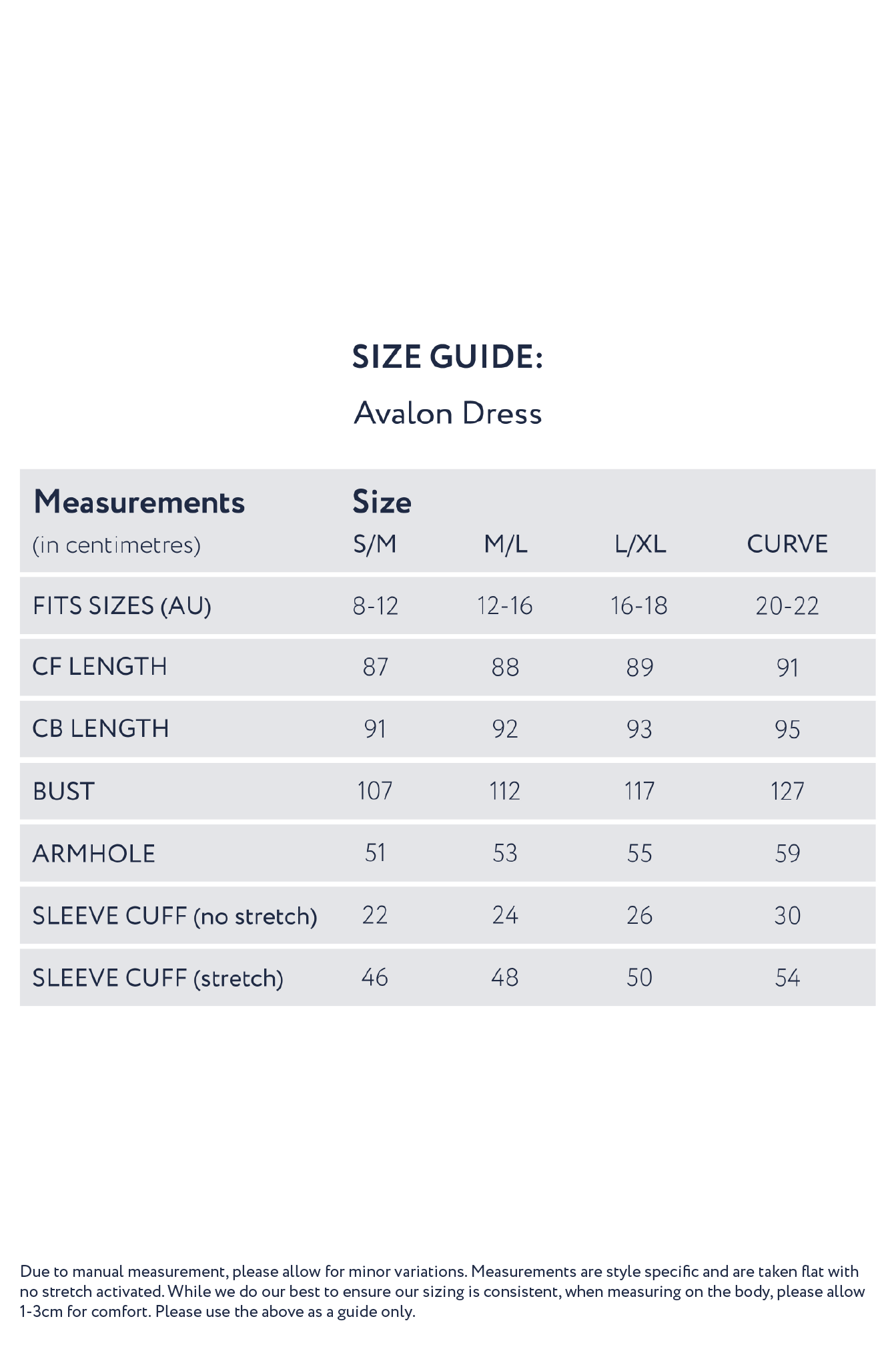The image size is (896, 1345).
Task: Click the SIZE GUIDE heading
Action: tap(448, 356)
